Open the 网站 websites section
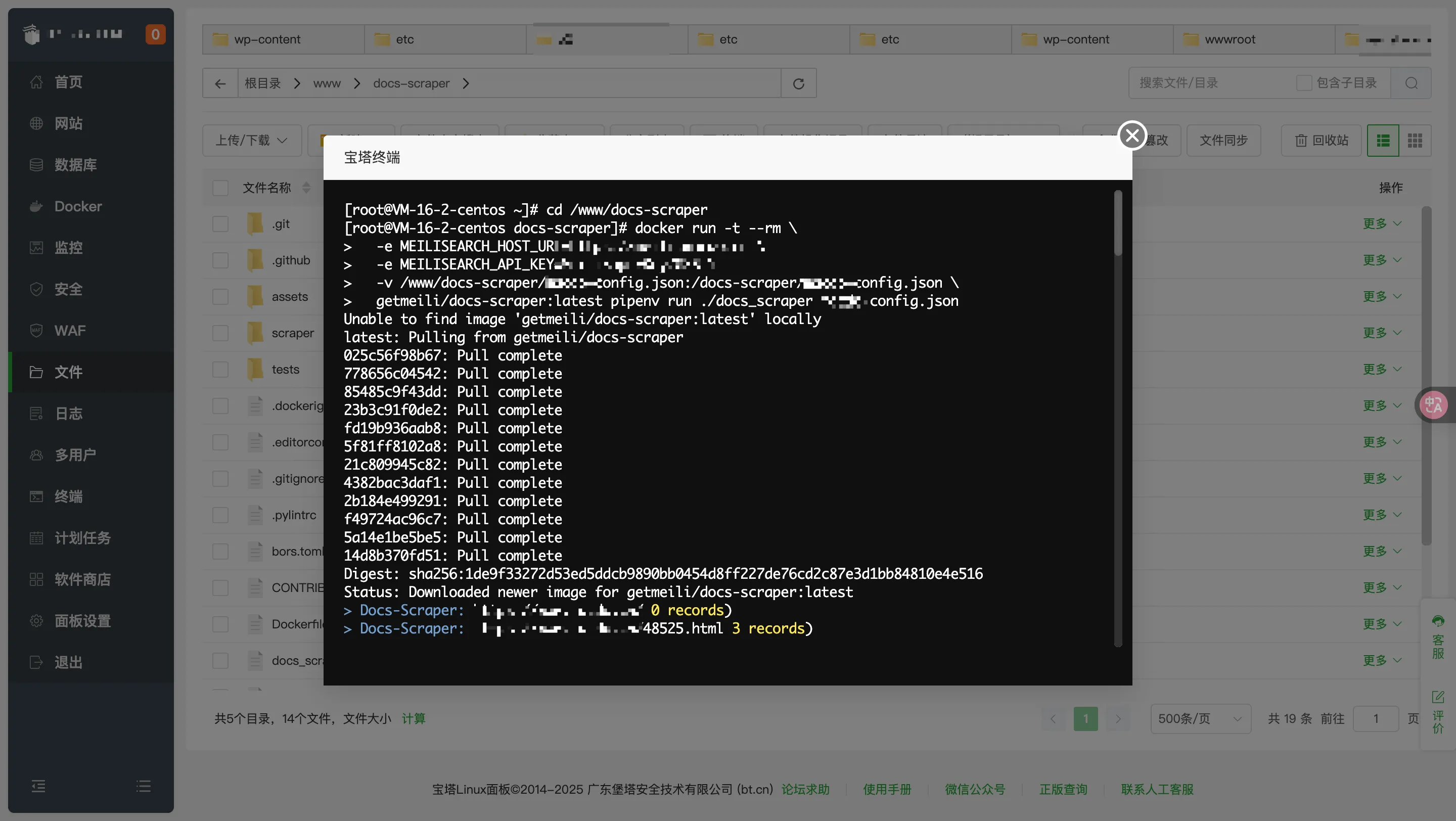Viewport: 1456px width, 821px height. pos(90,123)
